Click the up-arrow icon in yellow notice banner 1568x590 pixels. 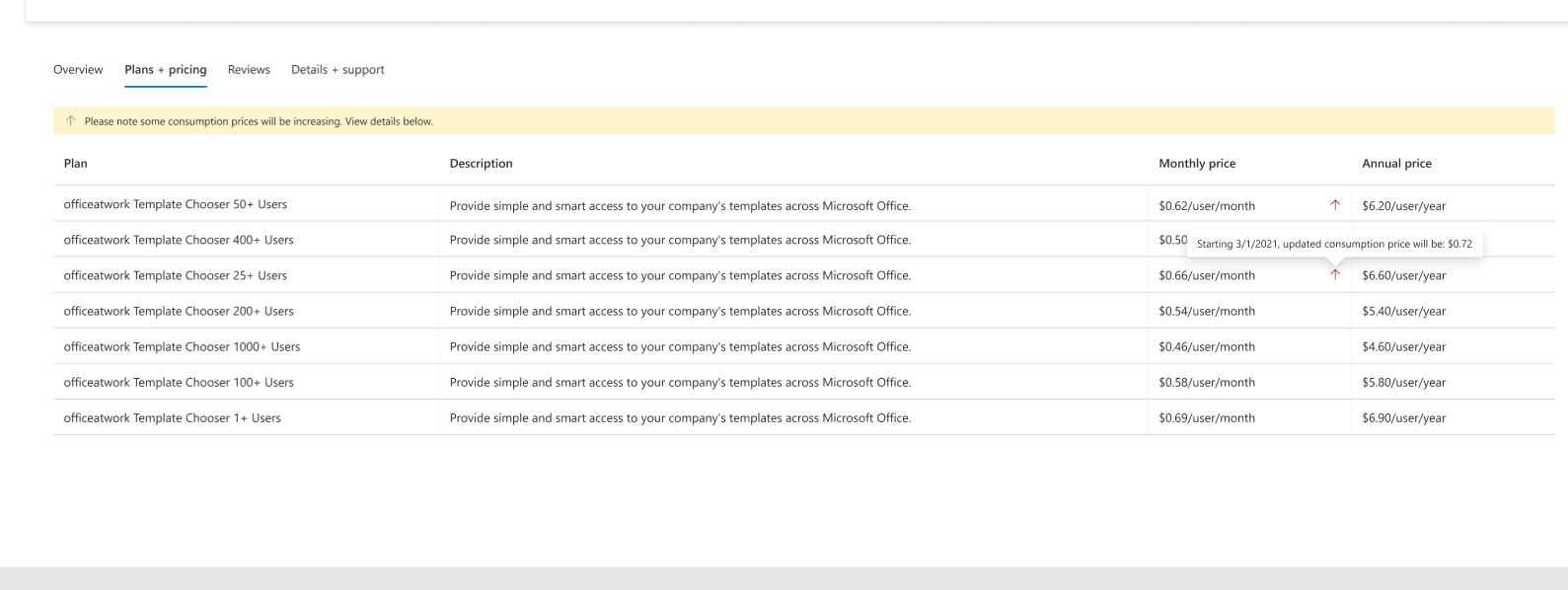[70, 121]
